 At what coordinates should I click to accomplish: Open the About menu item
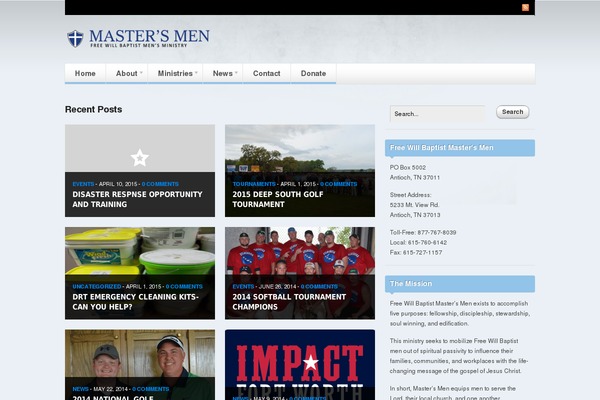[127, 73]
